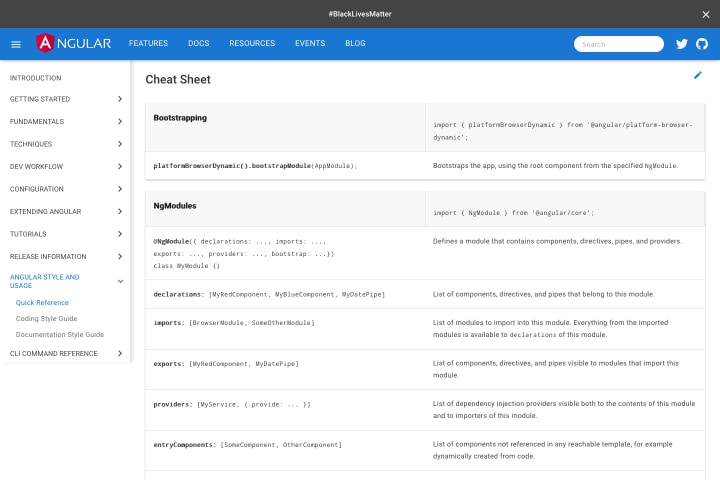
Task: Click the Bootstrapping table heading
Action: click(180, 118)
